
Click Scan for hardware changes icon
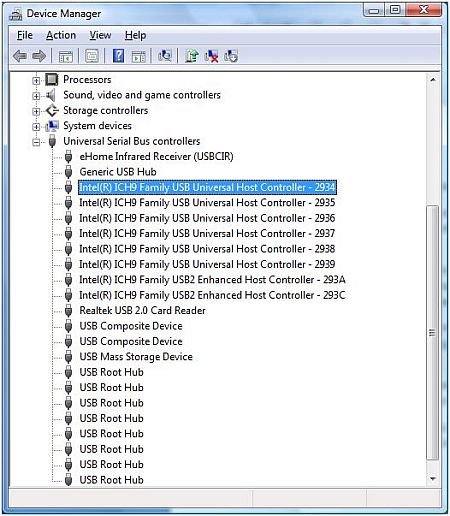coord(165,56)
